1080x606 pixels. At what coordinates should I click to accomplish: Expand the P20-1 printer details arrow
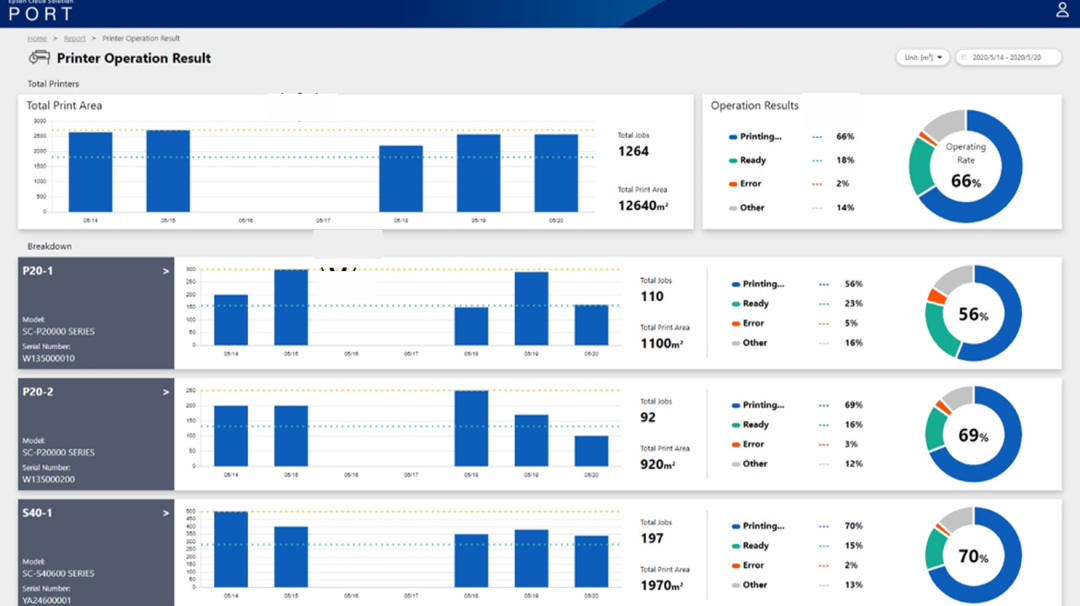coord(166,271)
